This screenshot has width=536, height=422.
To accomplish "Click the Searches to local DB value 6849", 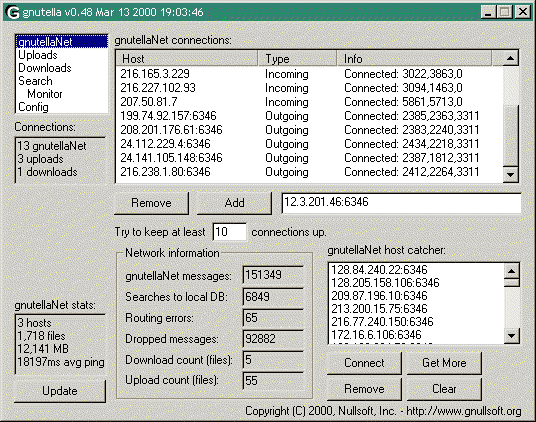I will click(x=273, y=297).
